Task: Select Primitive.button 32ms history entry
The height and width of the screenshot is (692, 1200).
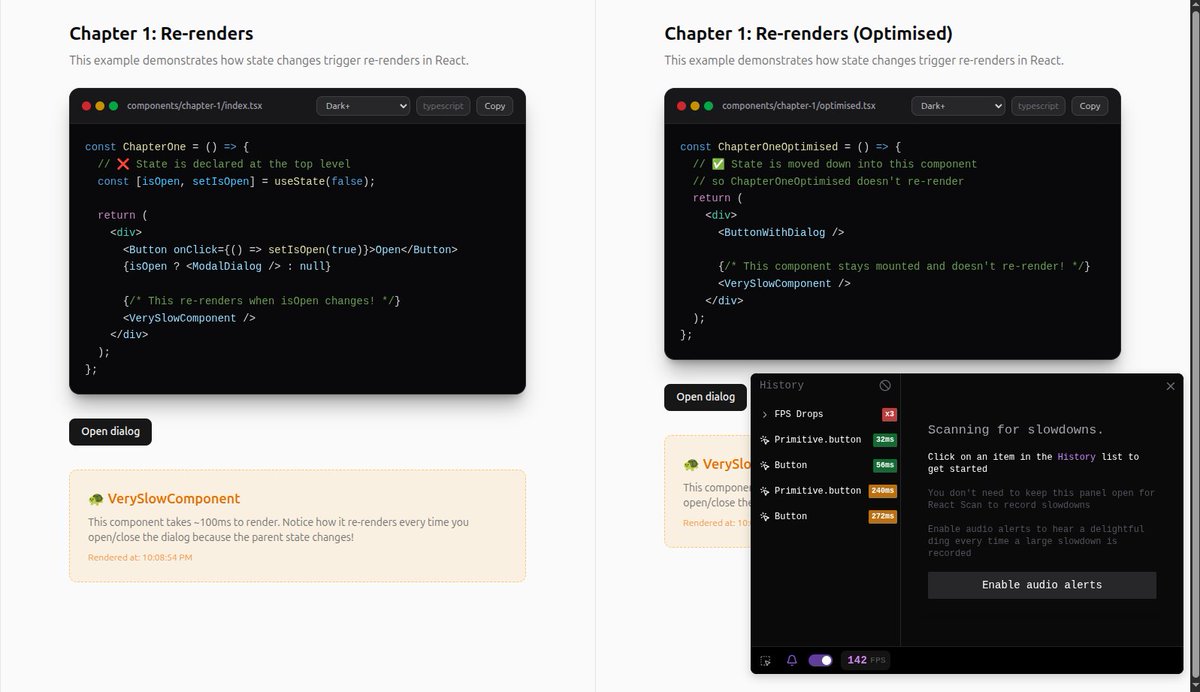Action: coord(826,439)
